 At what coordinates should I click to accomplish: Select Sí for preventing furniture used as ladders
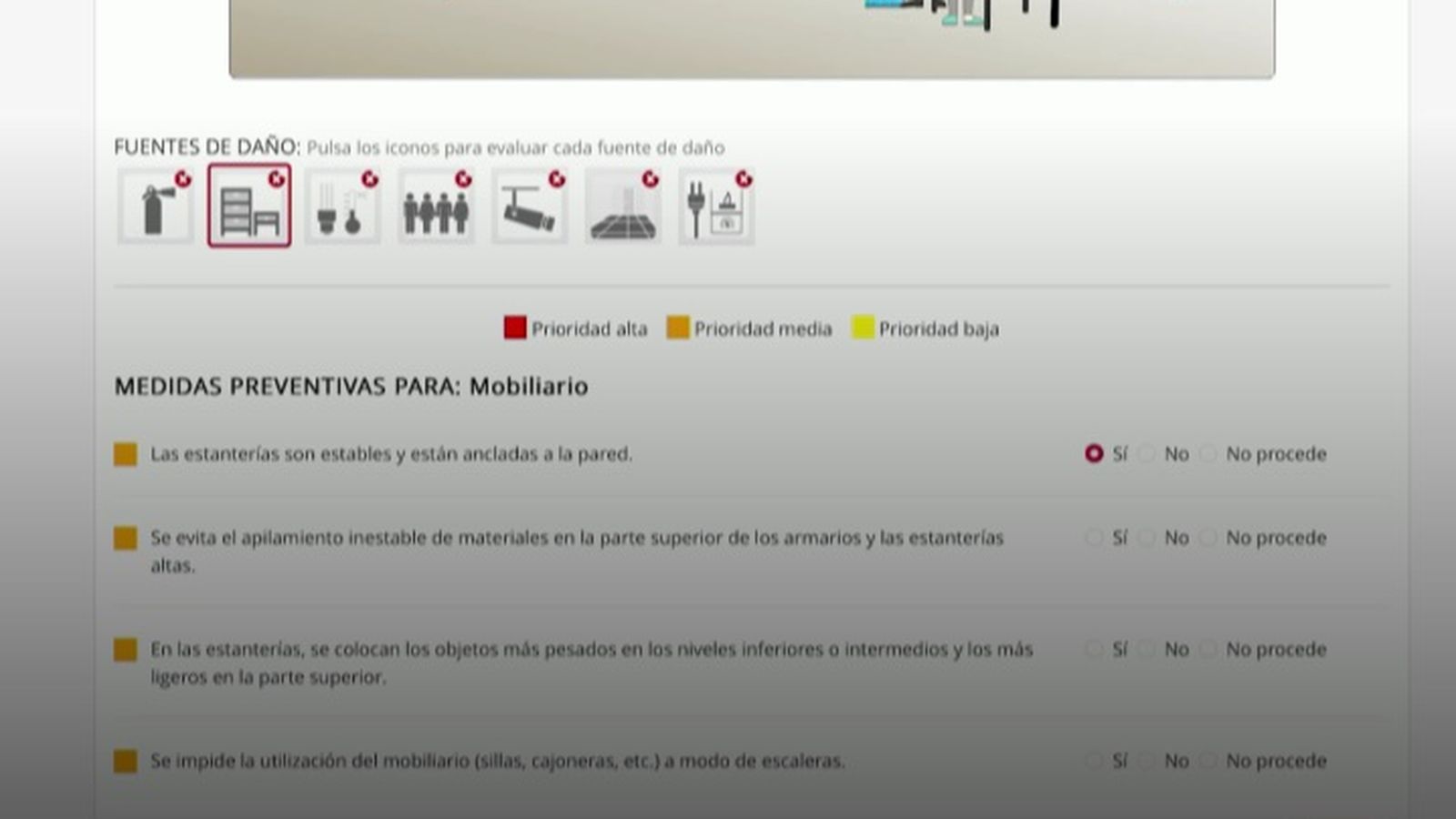pos(1095,760)
